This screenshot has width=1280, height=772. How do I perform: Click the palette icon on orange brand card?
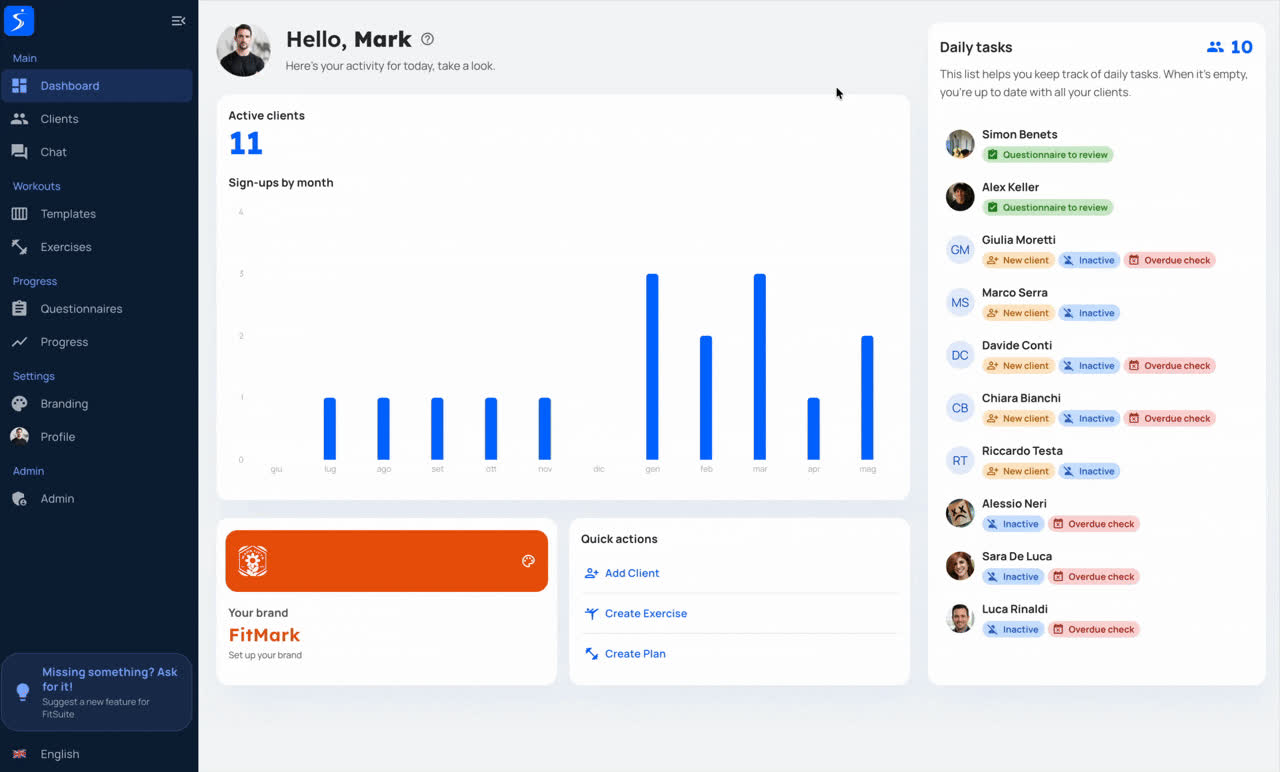528,561
